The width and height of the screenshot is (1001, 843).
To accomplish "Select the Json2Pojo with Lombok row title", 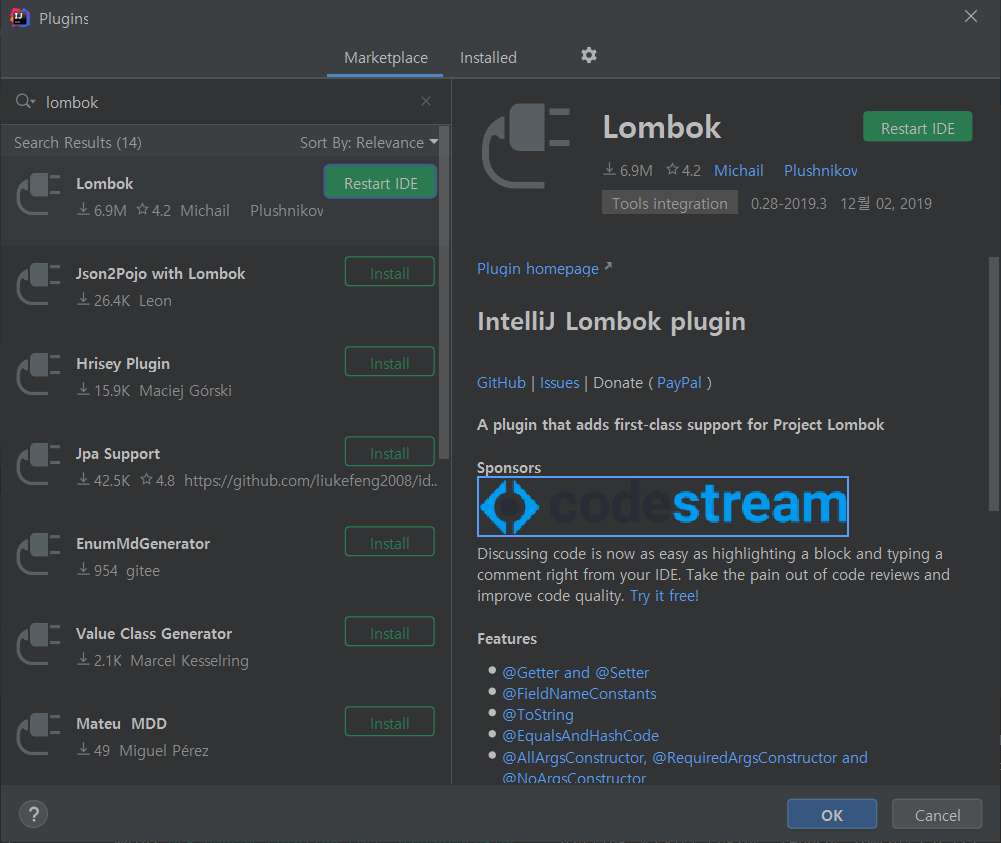I will coord(160,274).
